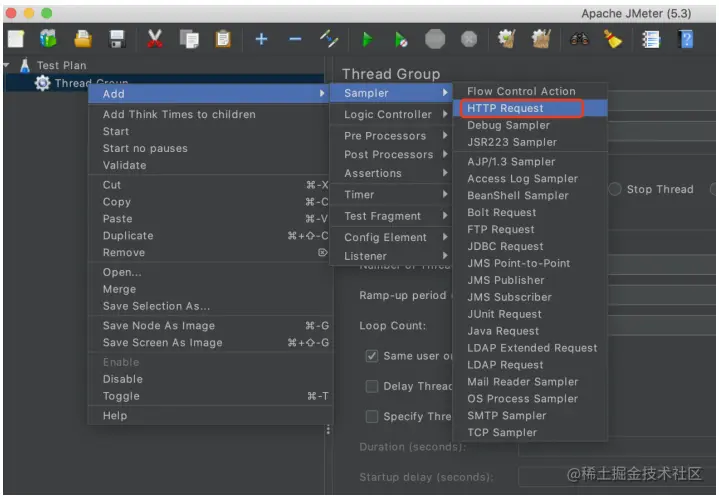719x499 pixels.
Task: Expand the Assertions submenu
Action: click(x=391, y=173)
